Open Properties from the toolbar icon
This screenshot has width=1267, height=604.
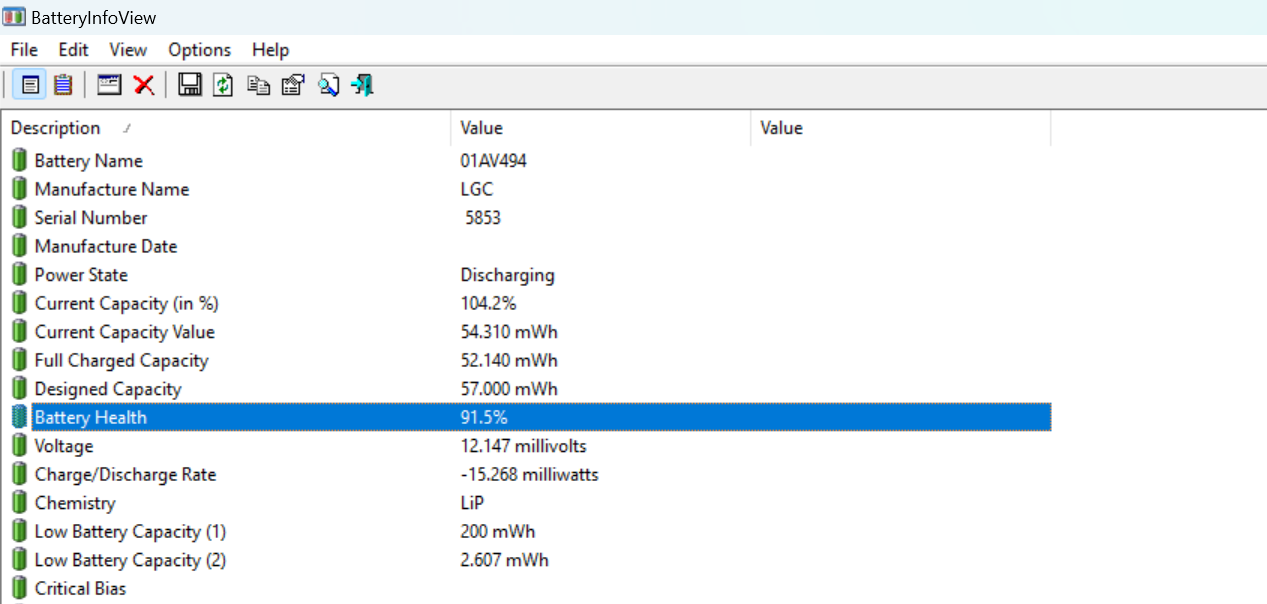(x=293, y=85)
